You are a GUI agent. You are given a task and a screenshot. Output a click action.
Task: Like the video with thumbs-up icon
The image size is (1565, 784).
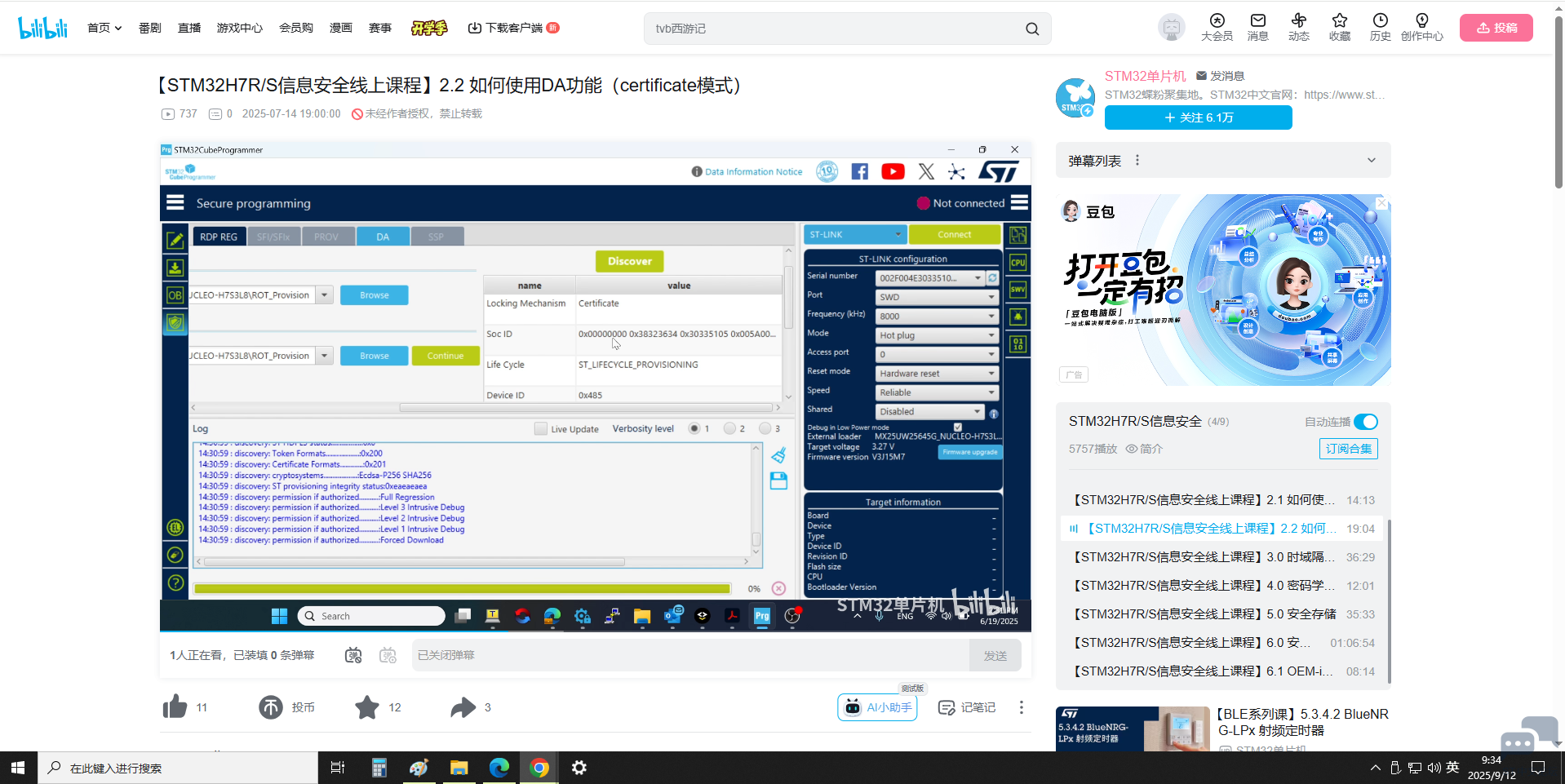click(175, 706)
